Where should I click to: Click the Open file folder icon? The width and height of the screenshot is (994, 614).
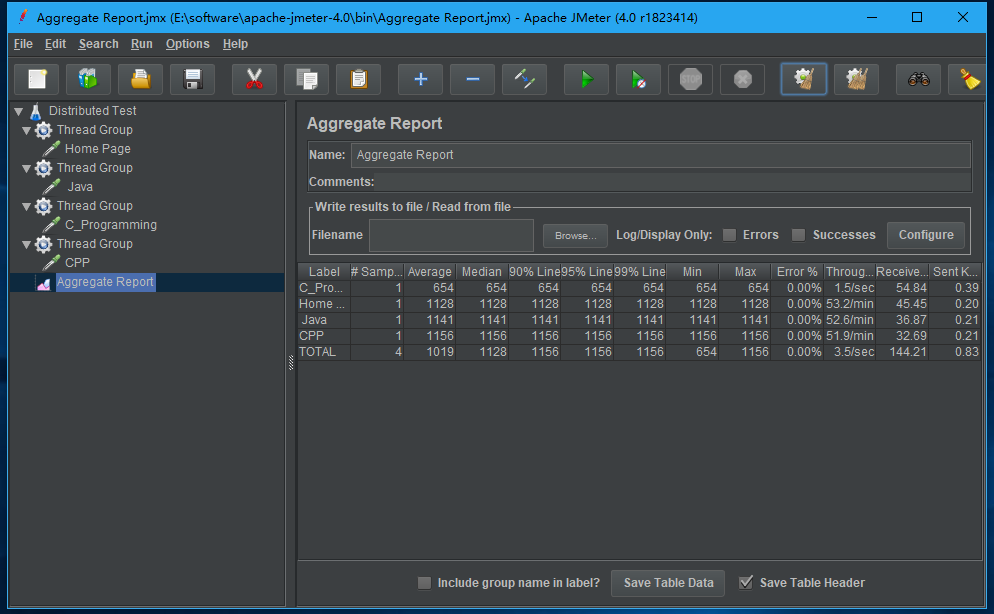141,79
